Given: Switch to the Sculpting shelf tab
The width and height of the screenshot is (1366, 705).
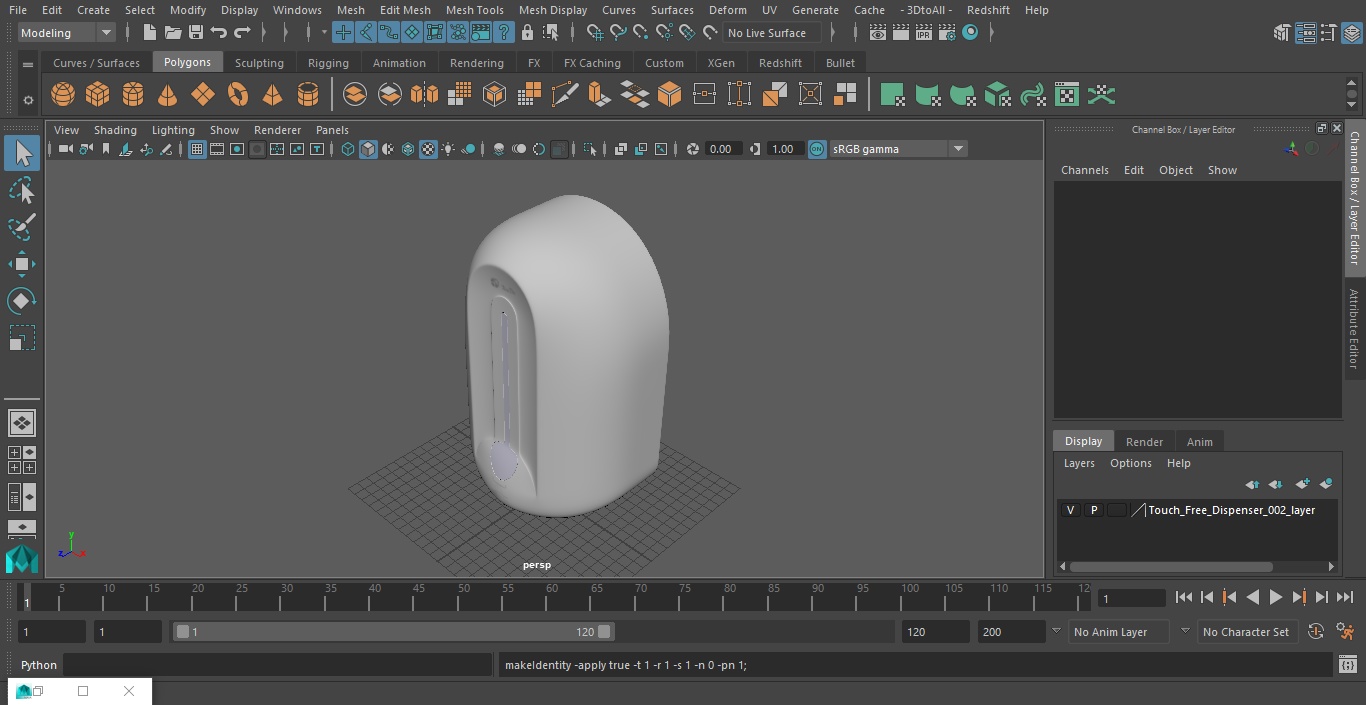Looking at the screenshot, I should click(259, 63).
